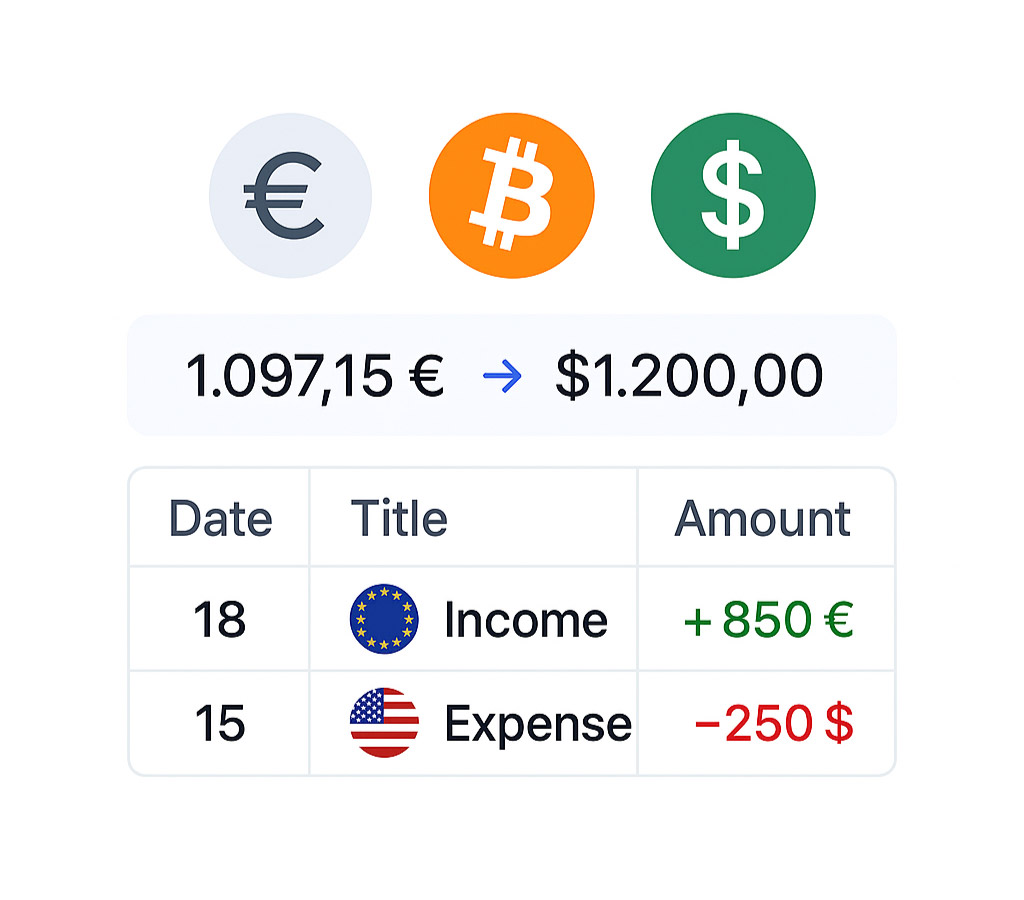The width and height of the screenshot is (1024, 900).
Task: Click the European Union flag icon
Action: 384,620
